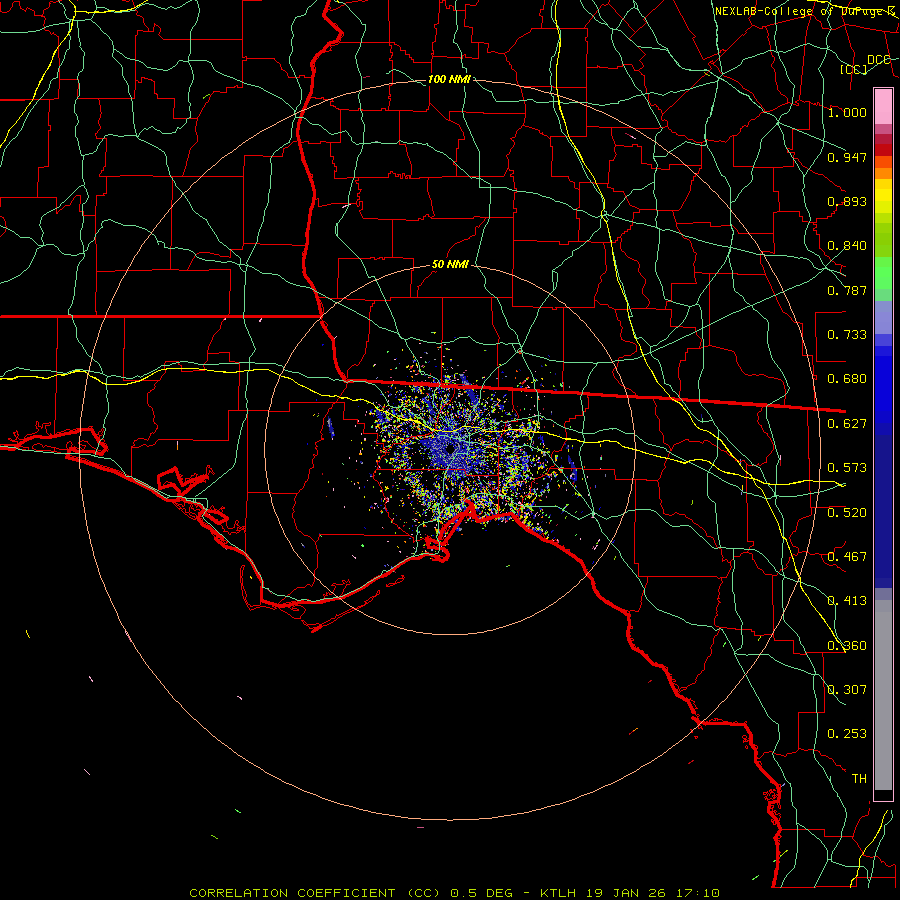Pick the pink swatch at the top of the color bar
Image resolution: width=900 pixels, height=900 pixels.
883,106
